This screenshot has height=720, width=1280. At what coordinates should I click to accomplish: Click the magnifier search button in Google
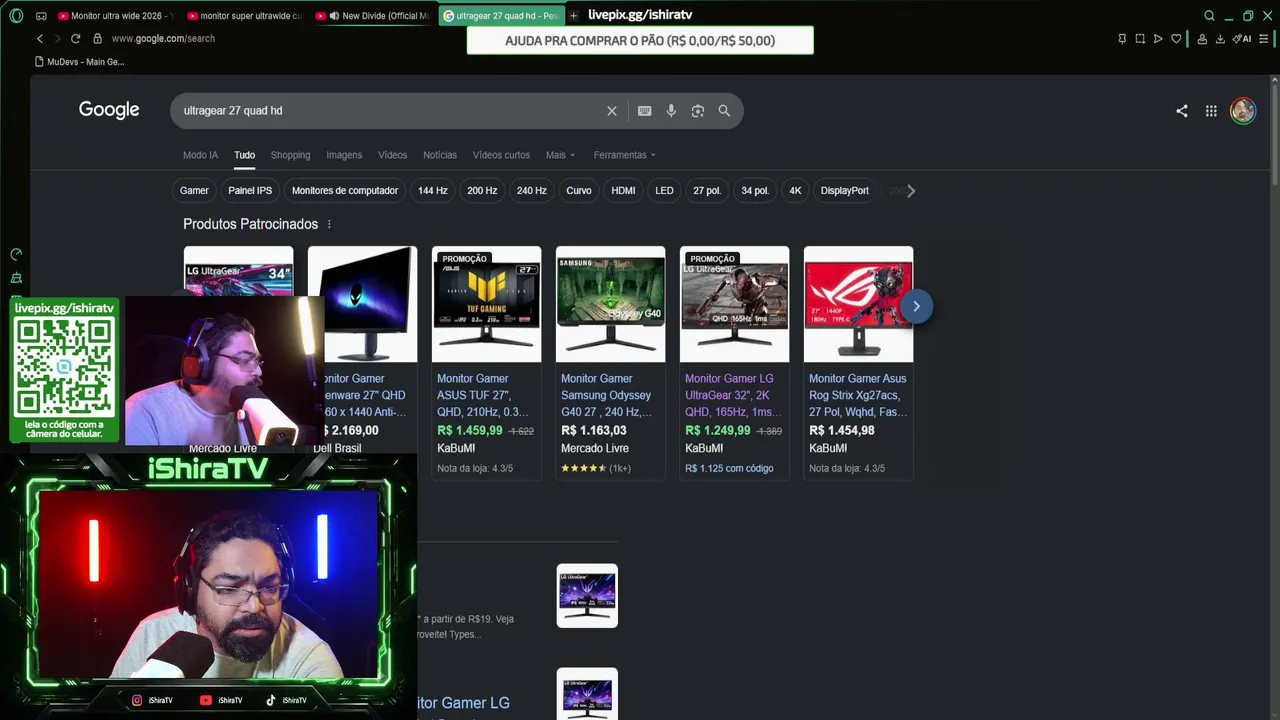[x=724, y=111]
